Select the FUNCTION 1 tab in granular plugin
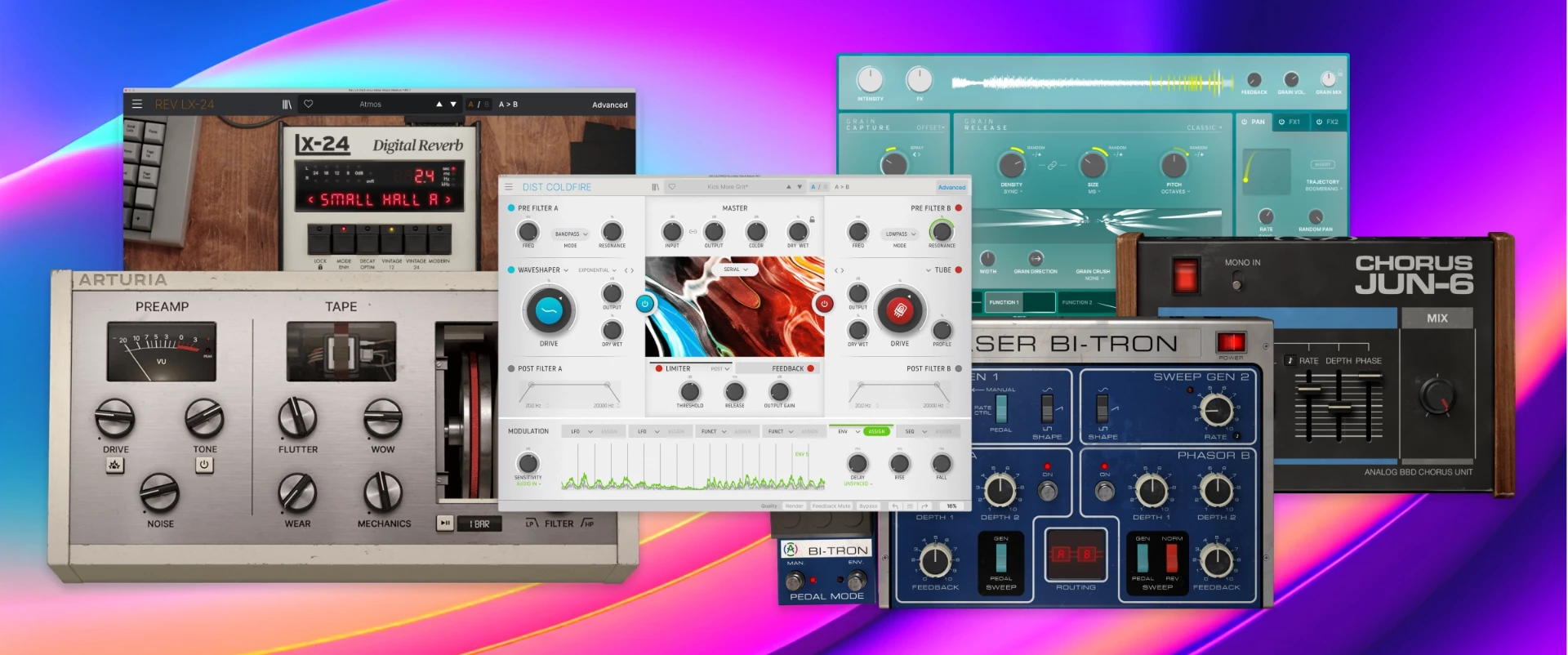This screenshot has height=655, width=1568. [1019, 302]
